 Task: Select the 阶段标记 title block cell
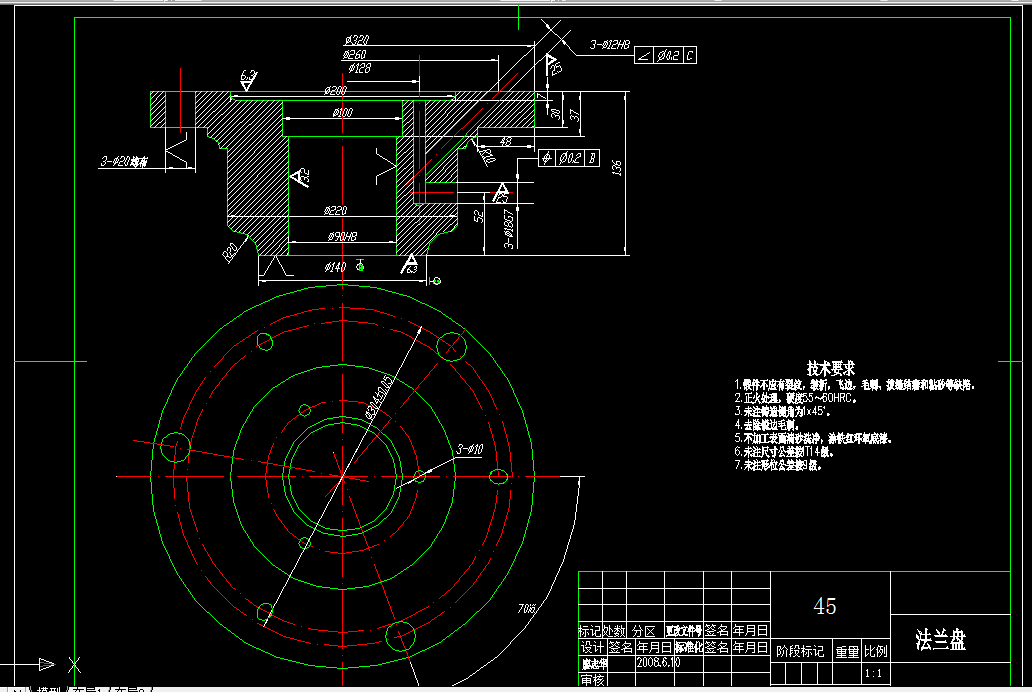tap(800, 651)
